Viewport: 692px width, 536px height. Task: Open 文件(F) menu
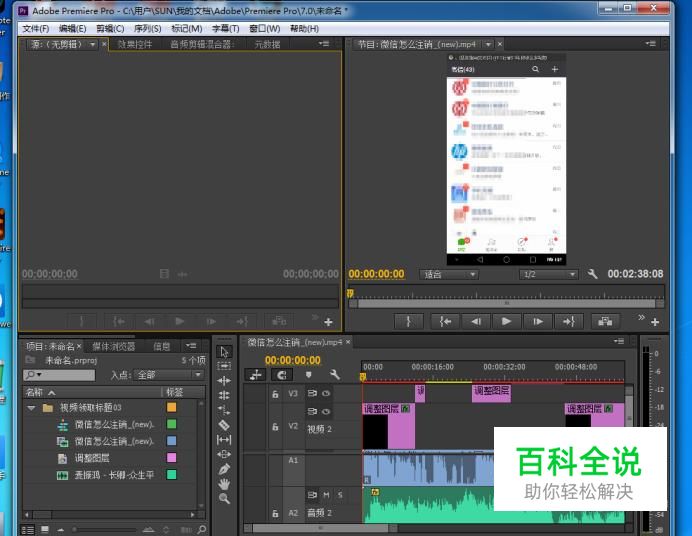pyautogui.click(x=35, y=29)
